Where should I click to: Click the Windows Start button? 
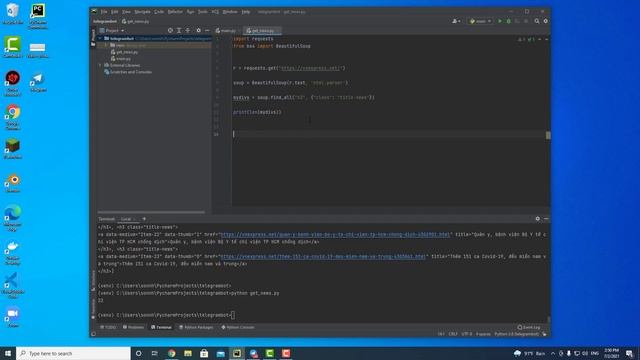coord(8,353)
